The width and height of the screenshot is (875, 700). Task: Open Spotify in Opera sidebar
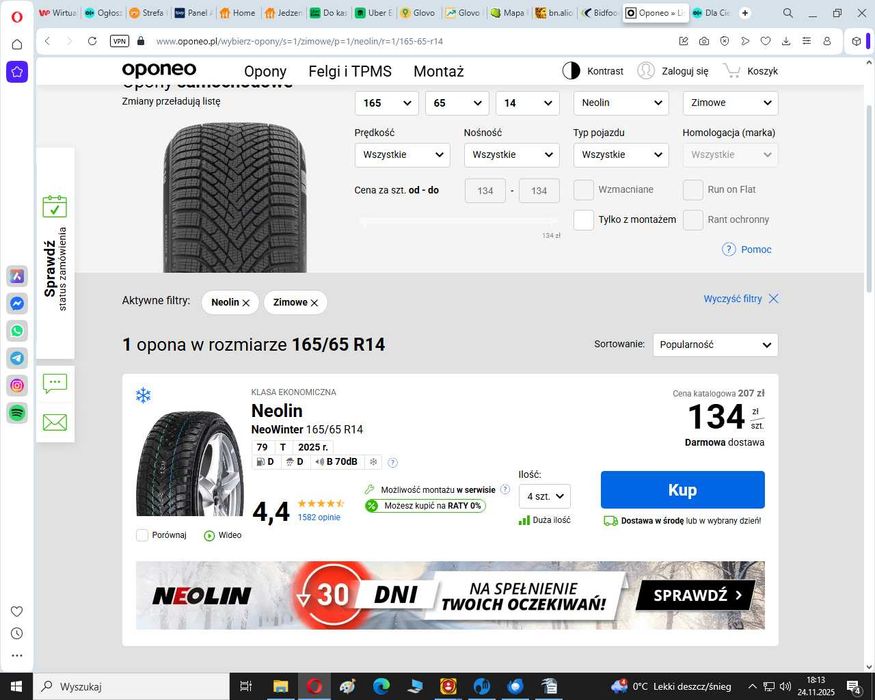click(17, 413)
